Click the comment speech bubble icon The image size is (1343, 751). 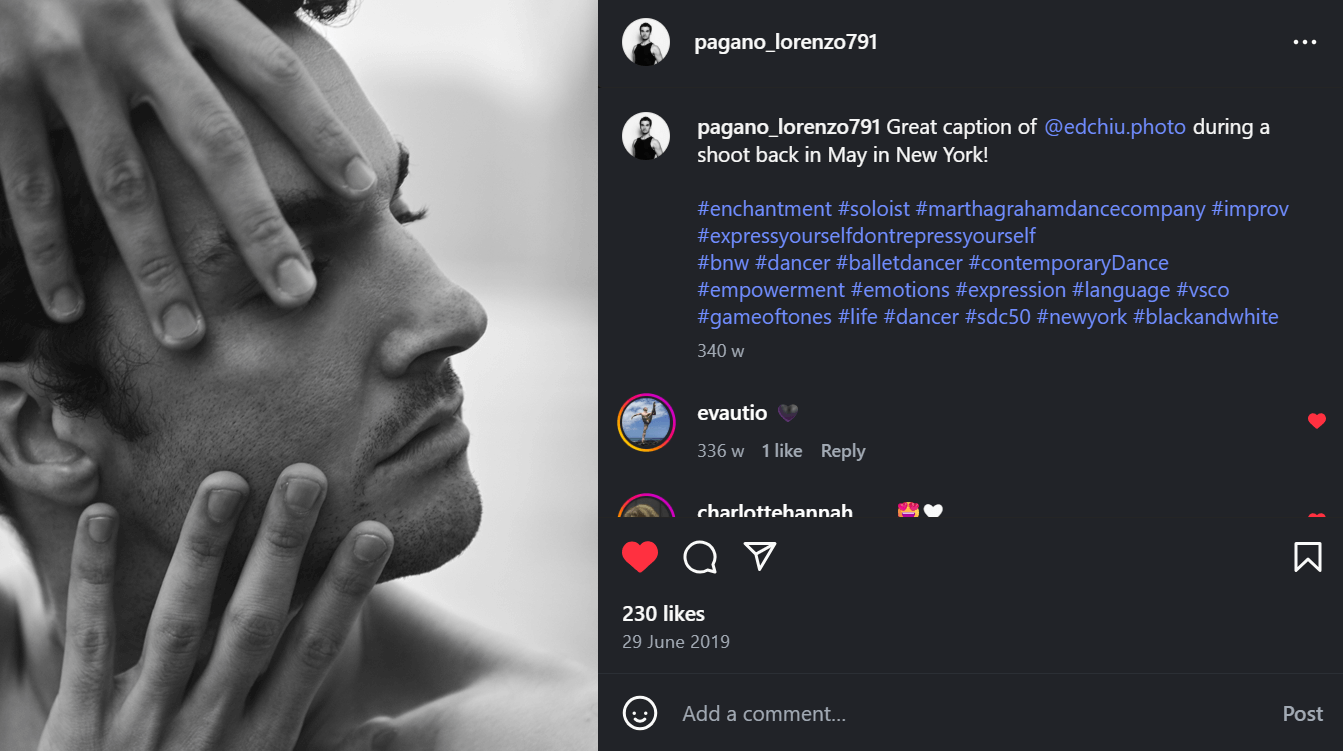tap(700, 557)
